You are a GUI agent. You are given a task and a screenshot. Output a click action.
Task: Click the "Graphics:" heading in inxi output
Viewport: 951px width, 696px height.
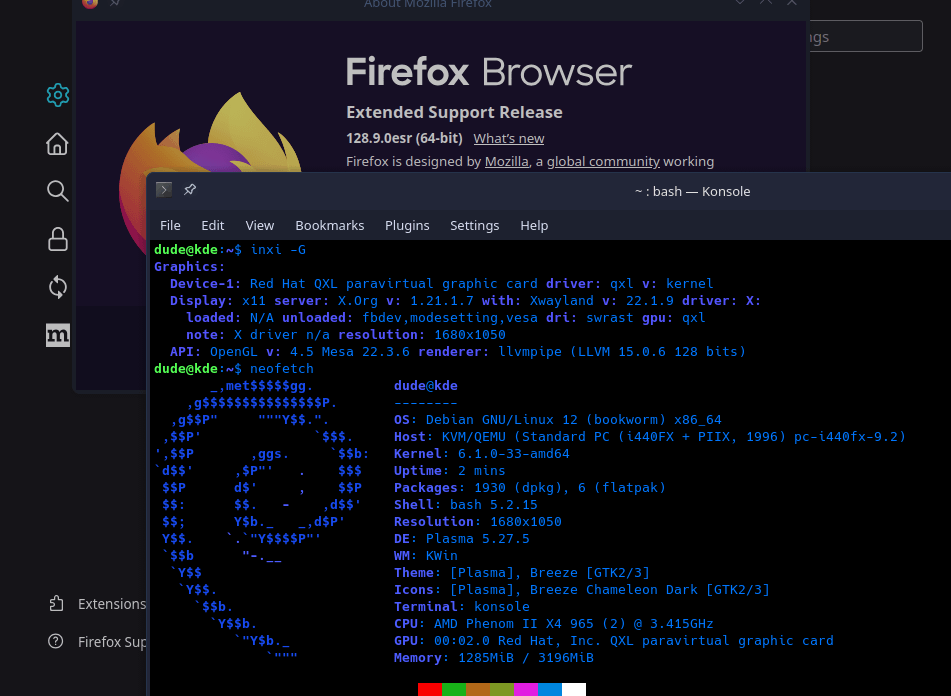[x=189, y=267]
